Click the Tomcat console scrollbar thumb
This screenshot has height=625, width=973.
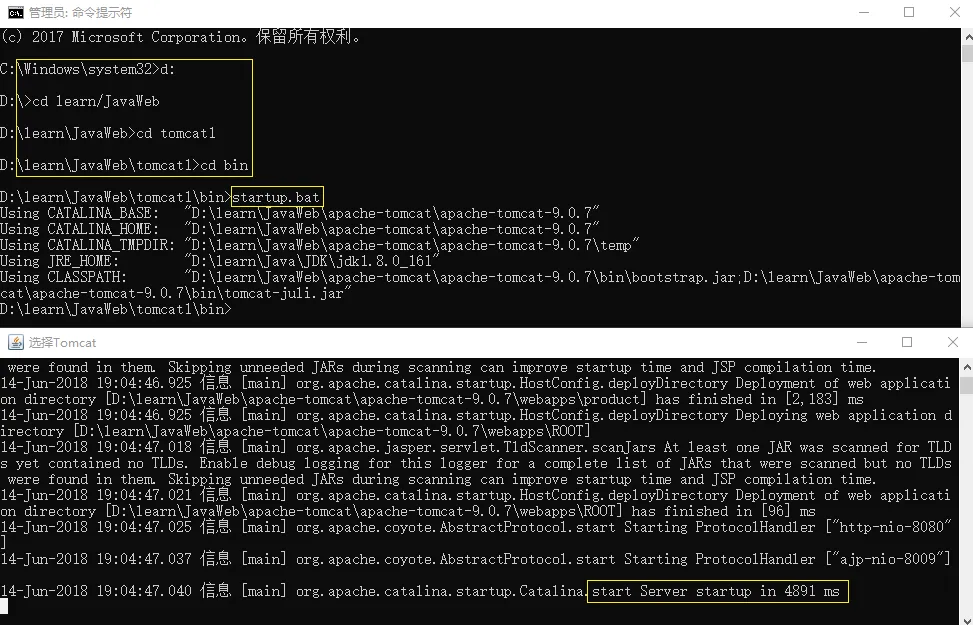point(967,385)
